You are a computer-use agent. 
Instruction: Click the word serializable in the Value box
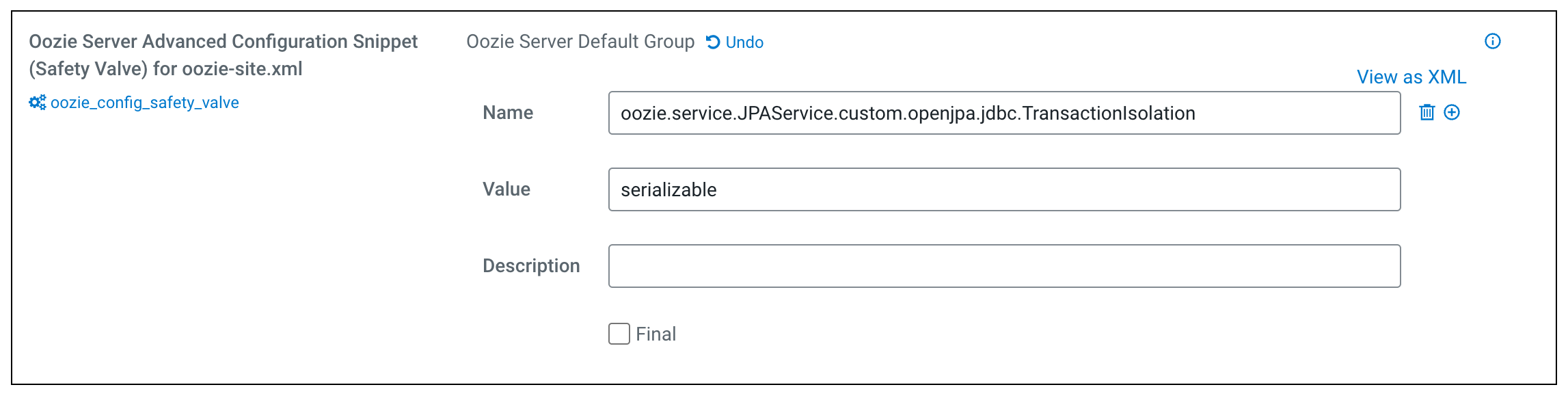coord(668,190)
